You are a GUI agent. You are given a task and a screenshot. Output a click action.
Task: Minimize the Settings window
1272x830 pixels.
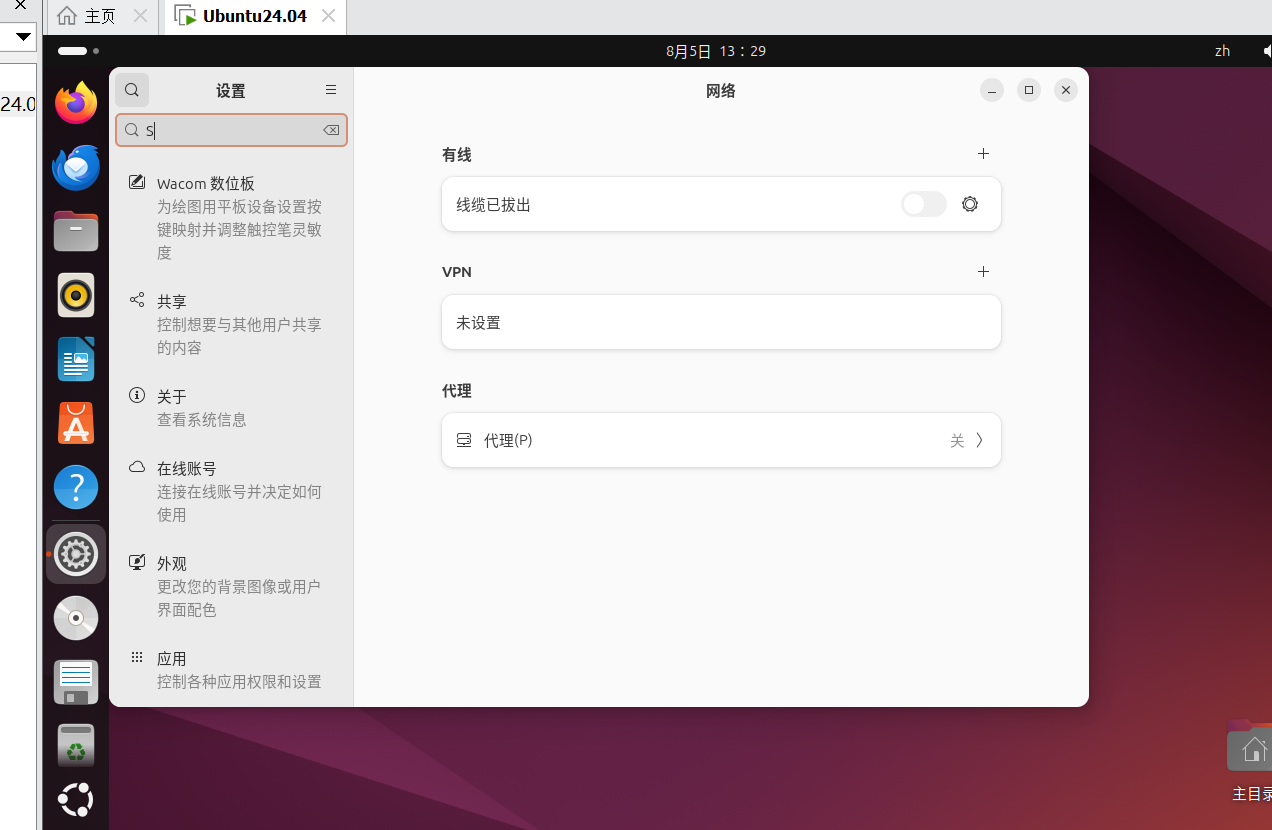(x=992, y=90)
